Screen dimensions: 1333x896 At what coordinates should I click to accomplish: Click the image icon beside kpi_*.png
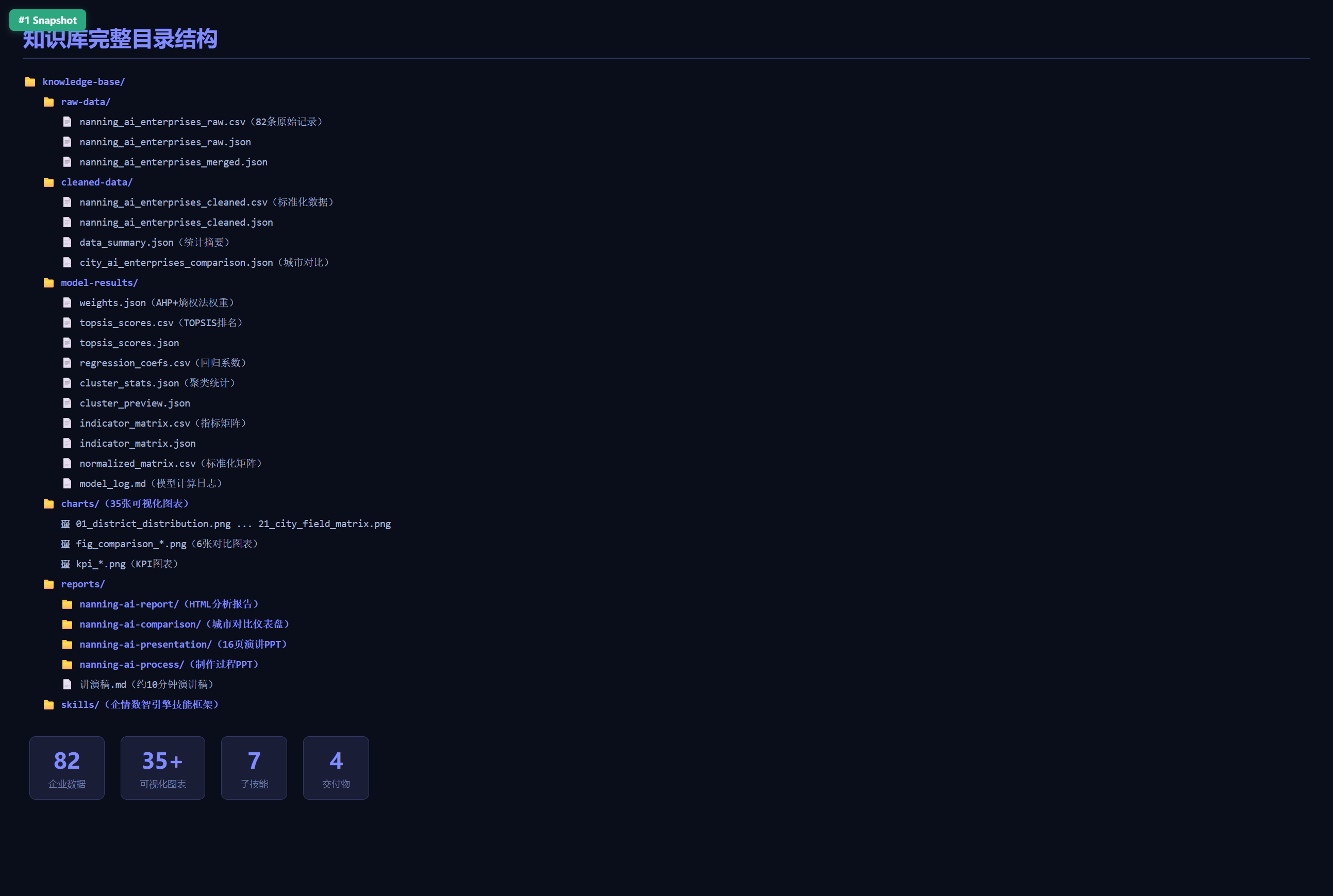pos(66,564)
